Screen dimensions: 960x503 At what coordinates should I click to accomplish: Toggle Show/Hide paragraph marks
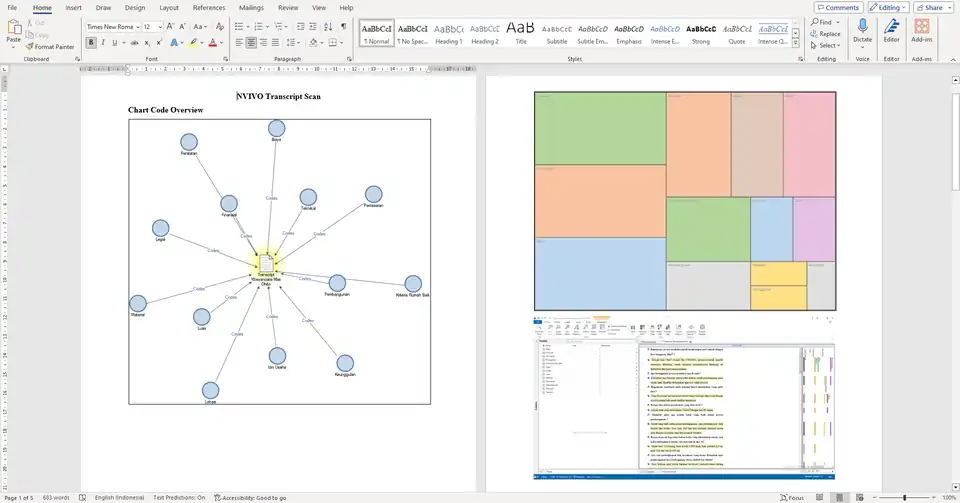pos(343,27)
